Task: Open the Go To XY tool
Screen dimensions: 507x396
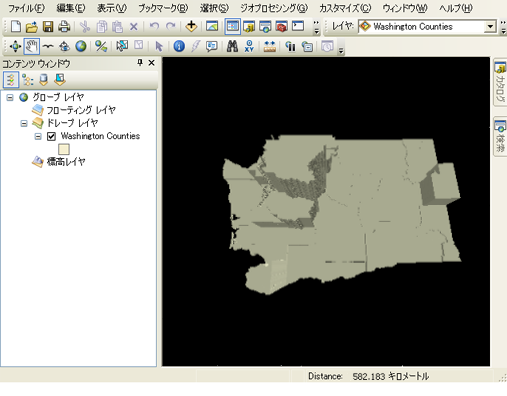Action: (x=249, y=46)
